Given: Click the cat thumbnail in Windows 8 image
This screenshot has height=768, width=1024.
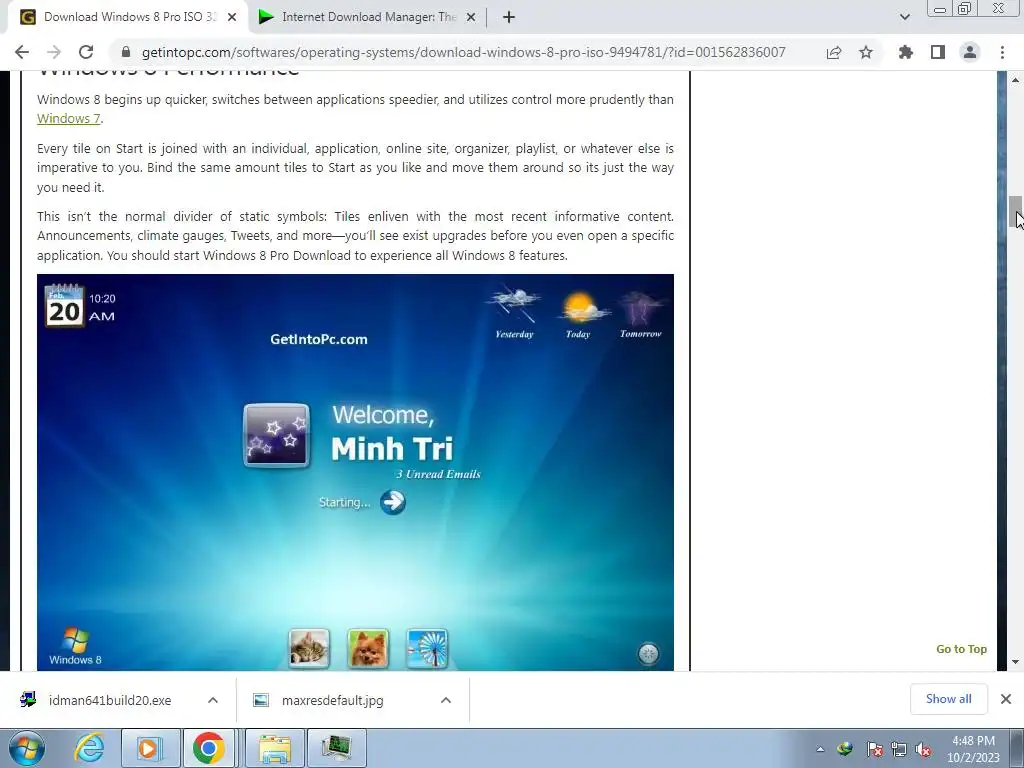Looking at the screenshot, I should click(309, 648).
